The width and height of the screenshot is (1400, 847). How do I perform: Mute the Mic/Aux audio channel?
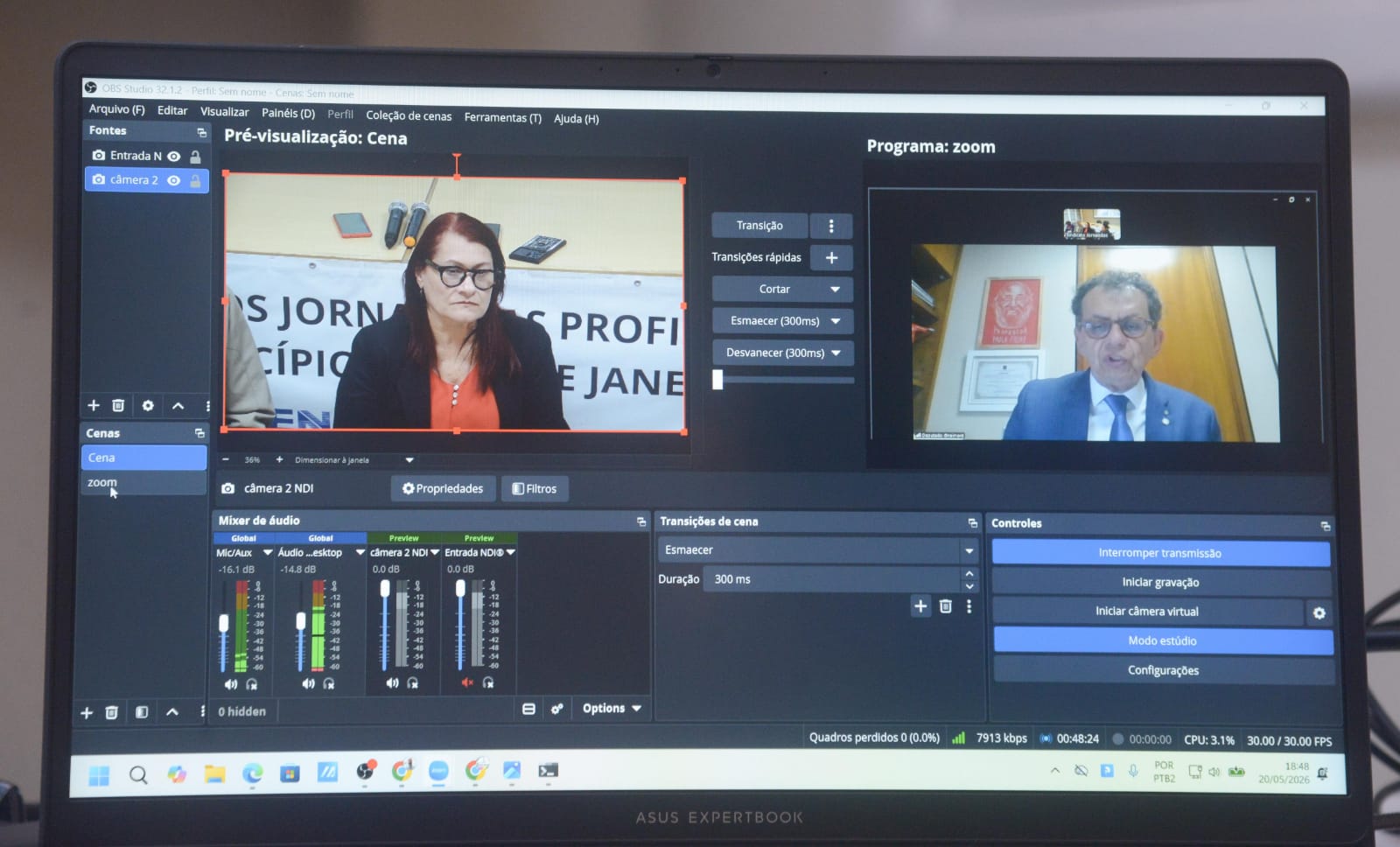231,684
